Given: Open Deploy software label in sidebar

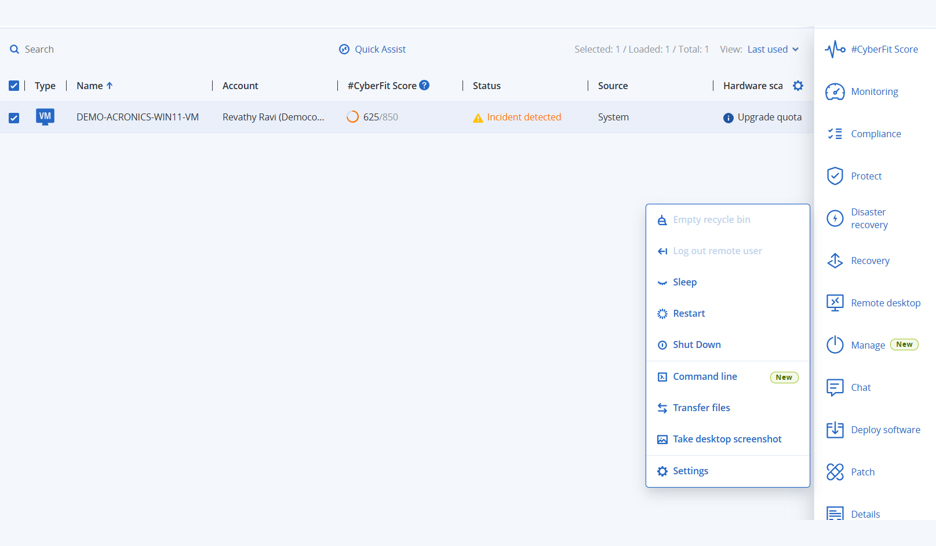Looking at the screenshot, I should point(885,430).
